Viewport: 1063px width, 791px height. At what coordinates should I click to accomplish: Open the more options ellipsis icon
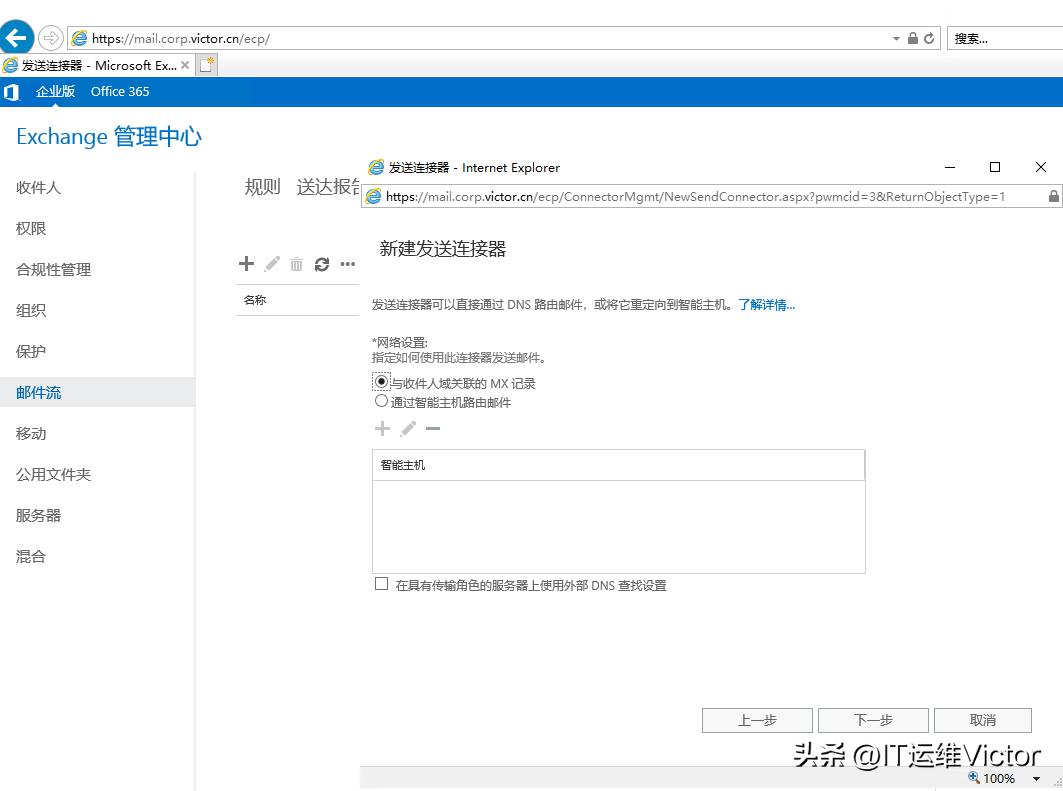pyautogui.click(x=347, y=264)
